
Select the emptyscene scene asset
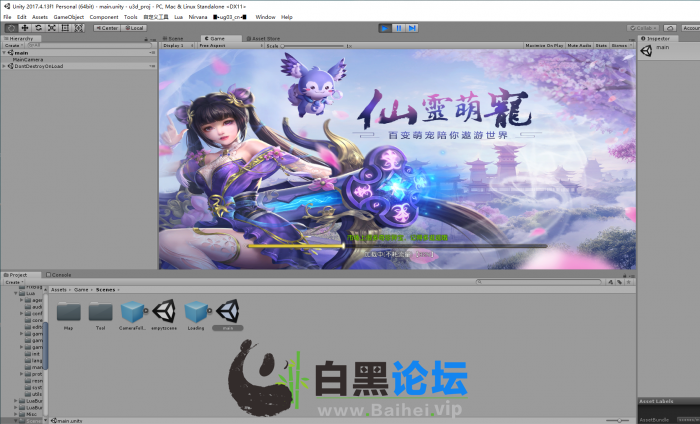tap(164, 316)
